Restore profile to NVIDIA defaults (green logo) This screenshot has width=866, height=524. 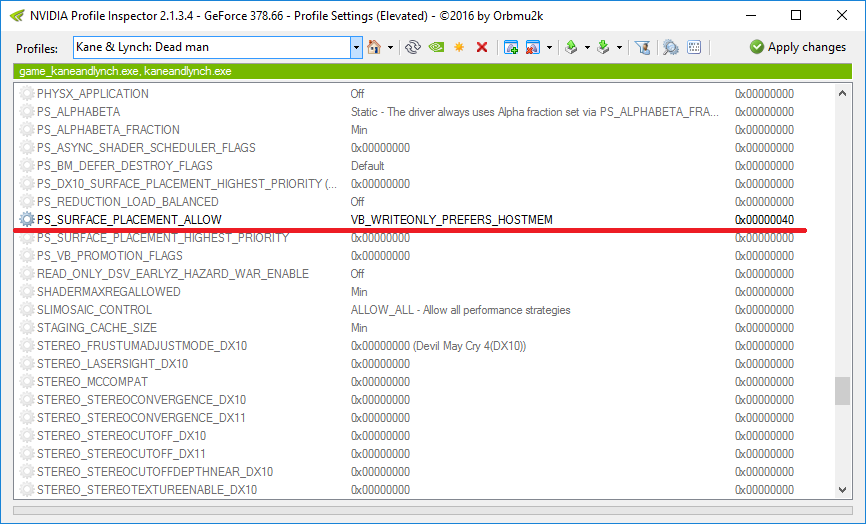(x=436, y=47)
